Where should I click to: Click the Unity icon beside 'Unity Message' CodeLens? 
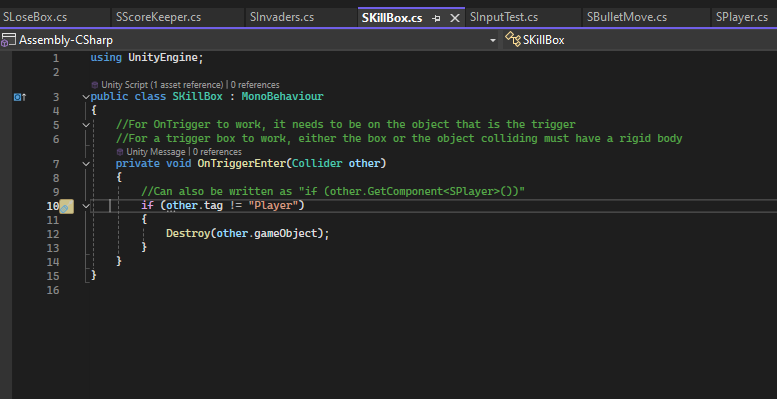(120, 152)
